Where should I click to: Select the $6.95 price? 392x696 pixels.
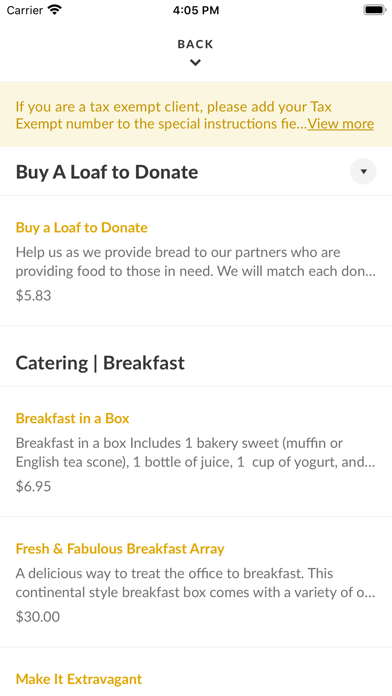pos(33,486)
